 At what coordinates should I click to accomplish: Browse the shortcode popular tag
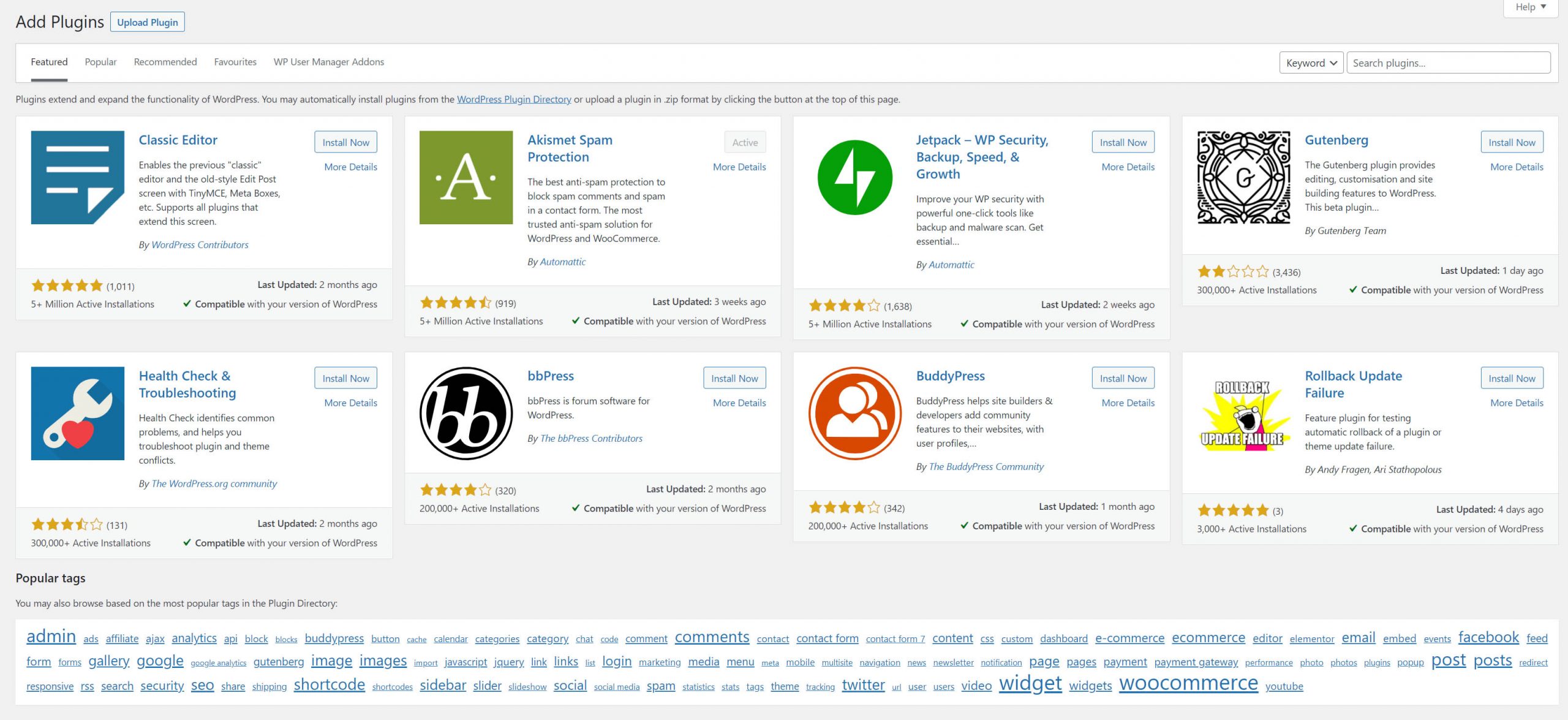pyautogui.click(x=329, y=684)
